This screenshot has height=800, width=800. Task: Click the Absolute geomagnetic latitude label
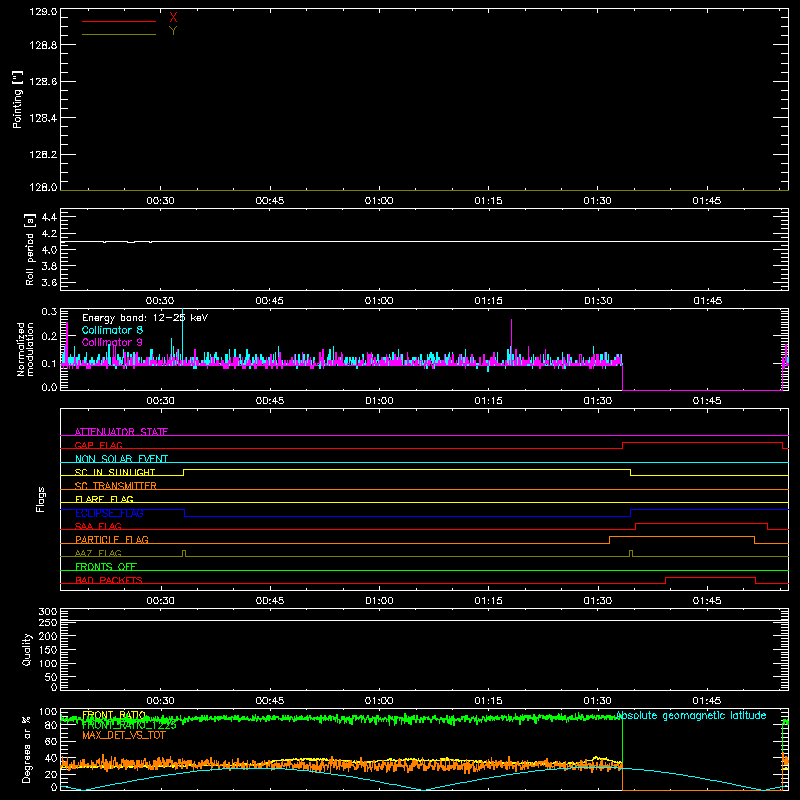pyautogui.click(x=691, y=716)
